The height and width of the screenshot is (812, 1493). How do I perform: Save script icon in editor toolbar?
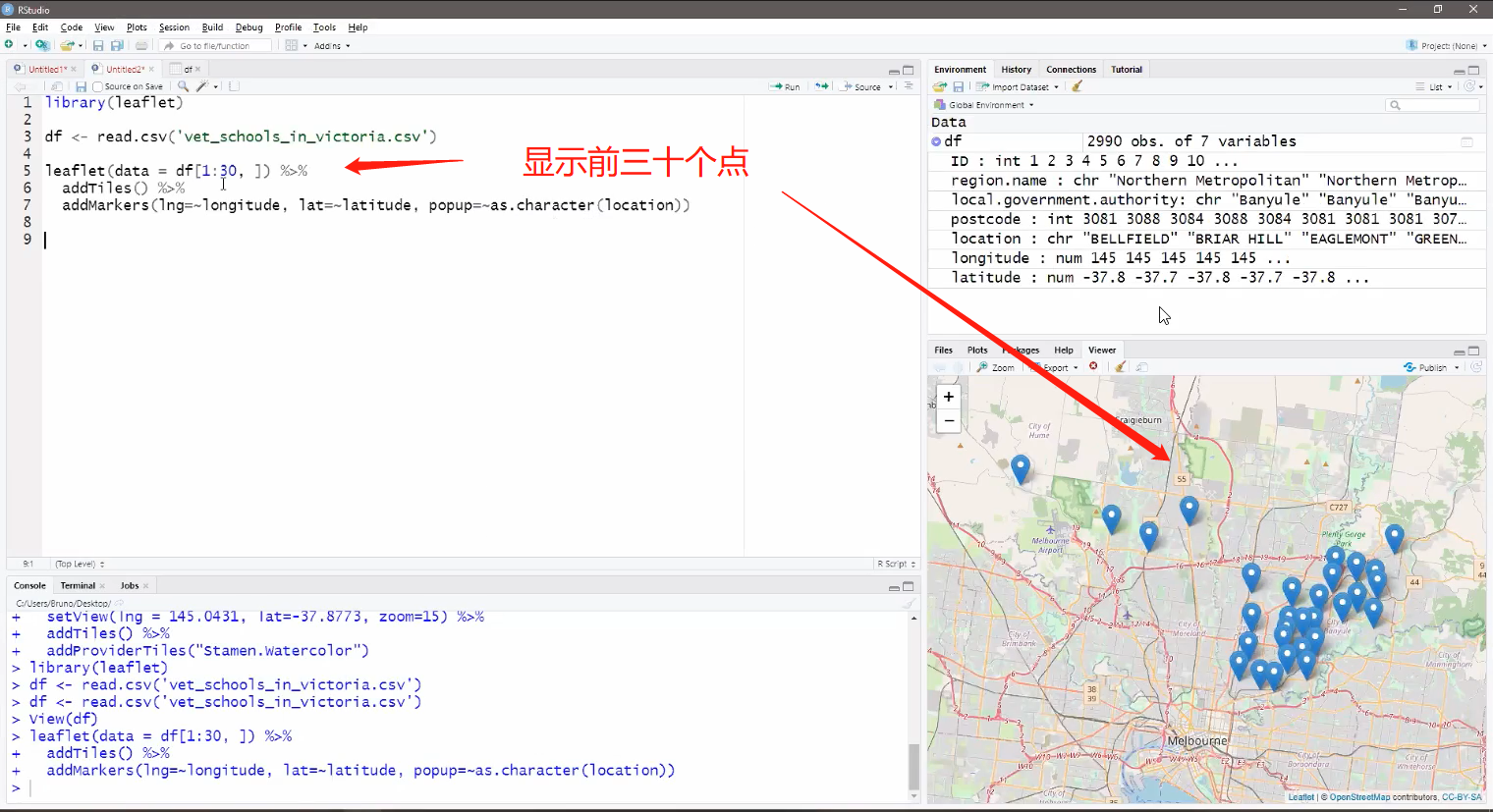pyautogui.click(x=81, y=86)
